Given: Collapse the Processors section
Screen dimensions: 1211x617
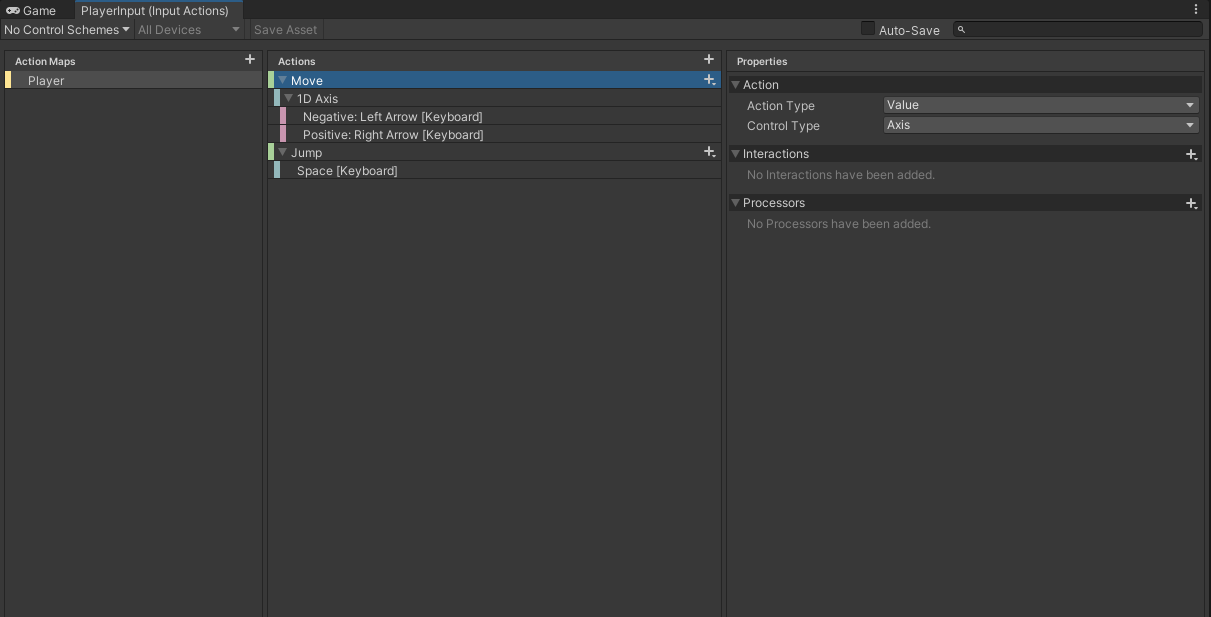Looking at the screenshot, I should coord(736,203).
